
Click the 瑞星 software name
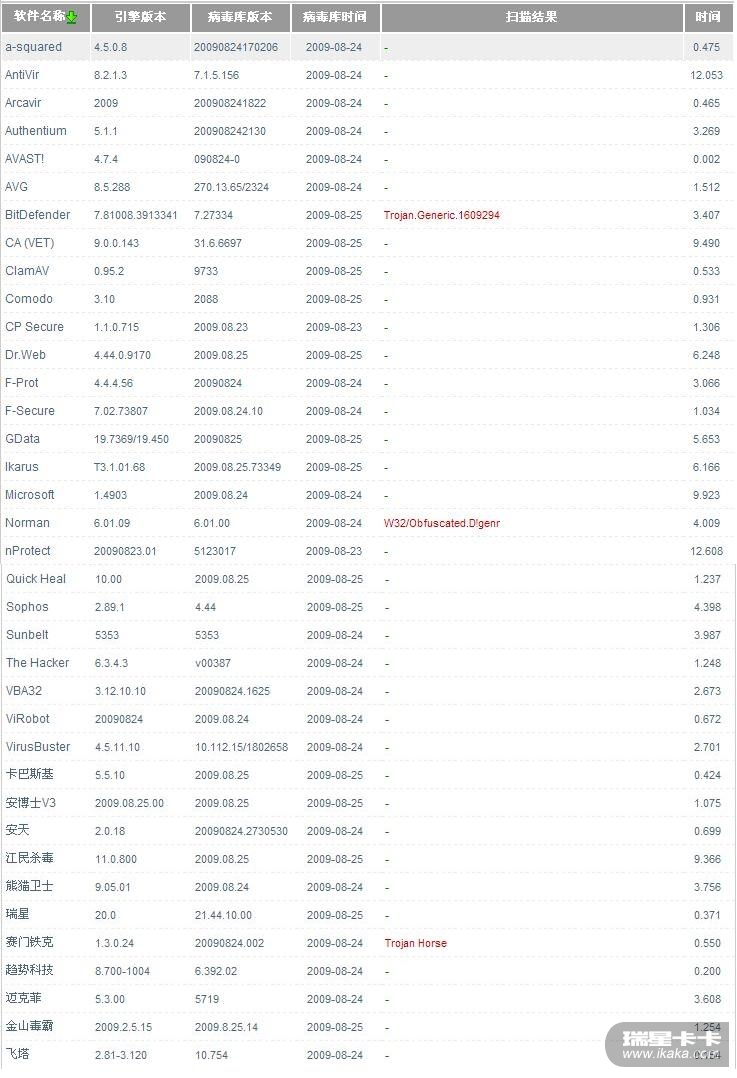point(19,915)
